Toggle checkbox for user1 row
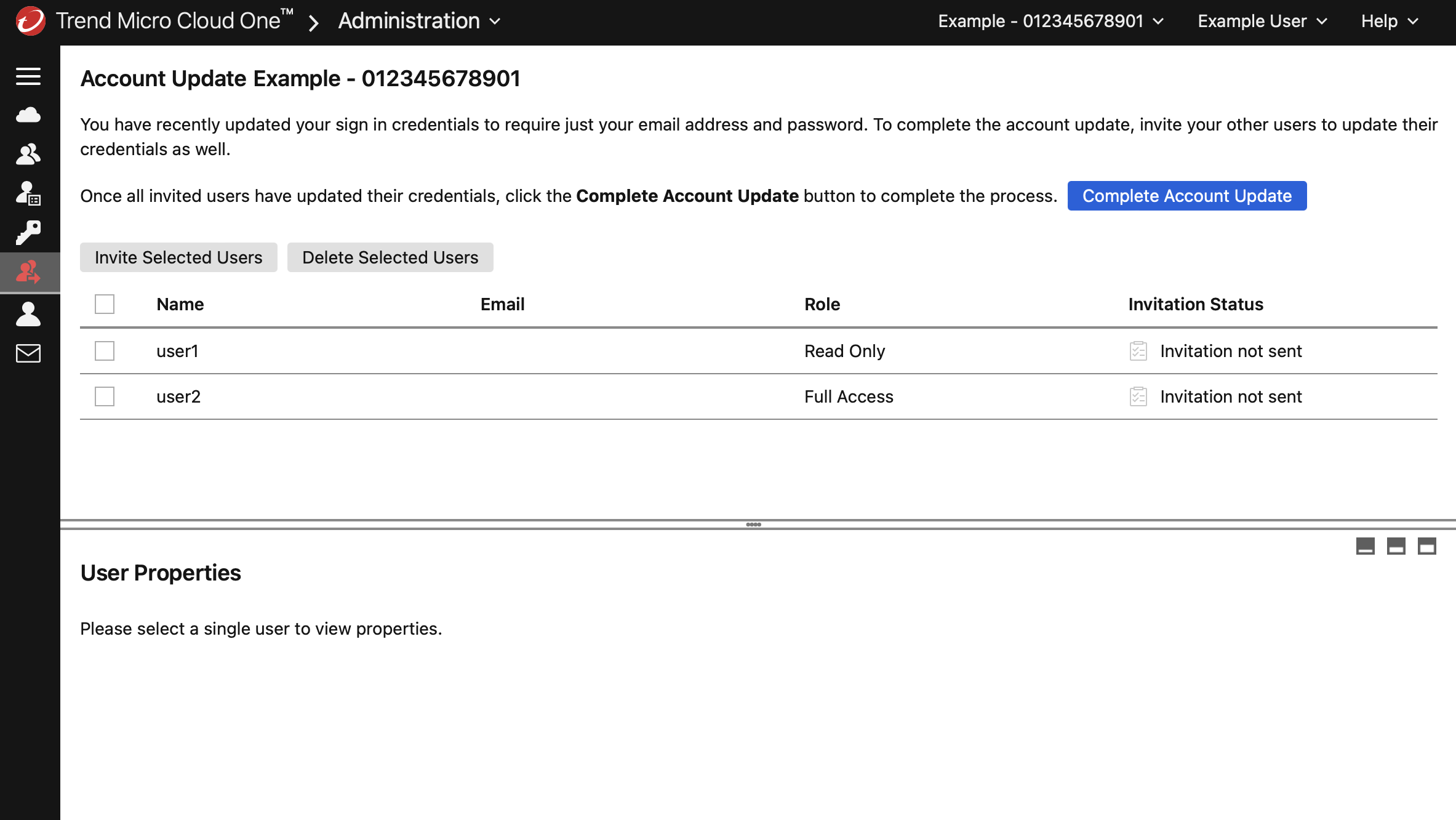1456x820 pixels. pyautogui.click(x=104, y=350)
